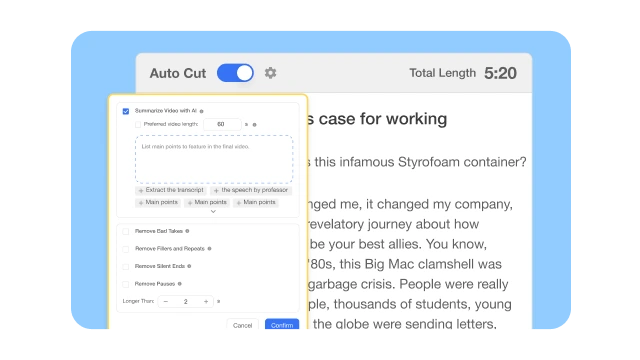Click info icon beside Remove Fillers and Repeats
640x360 pixels.
pyautogui.click(x=209, y=249)
